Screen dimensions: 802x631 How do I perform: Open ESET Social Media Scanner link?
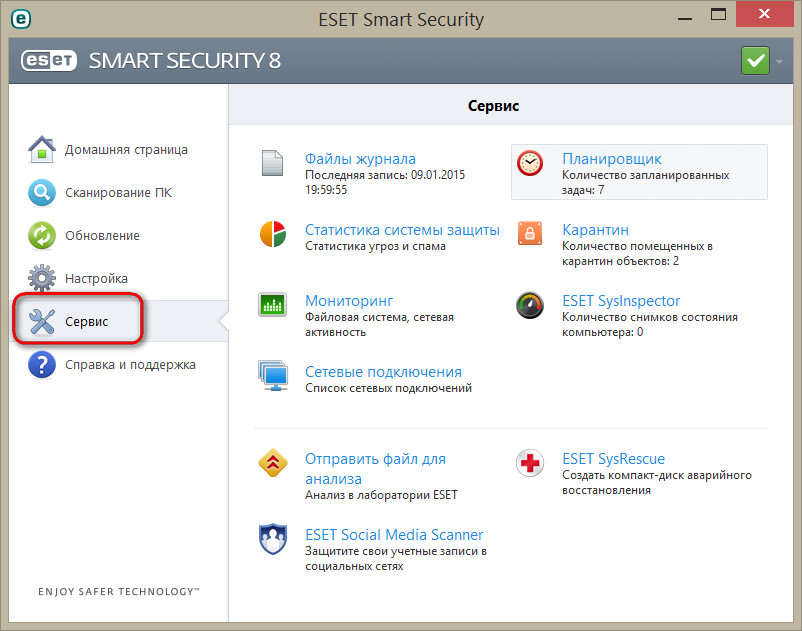(394, 535)
